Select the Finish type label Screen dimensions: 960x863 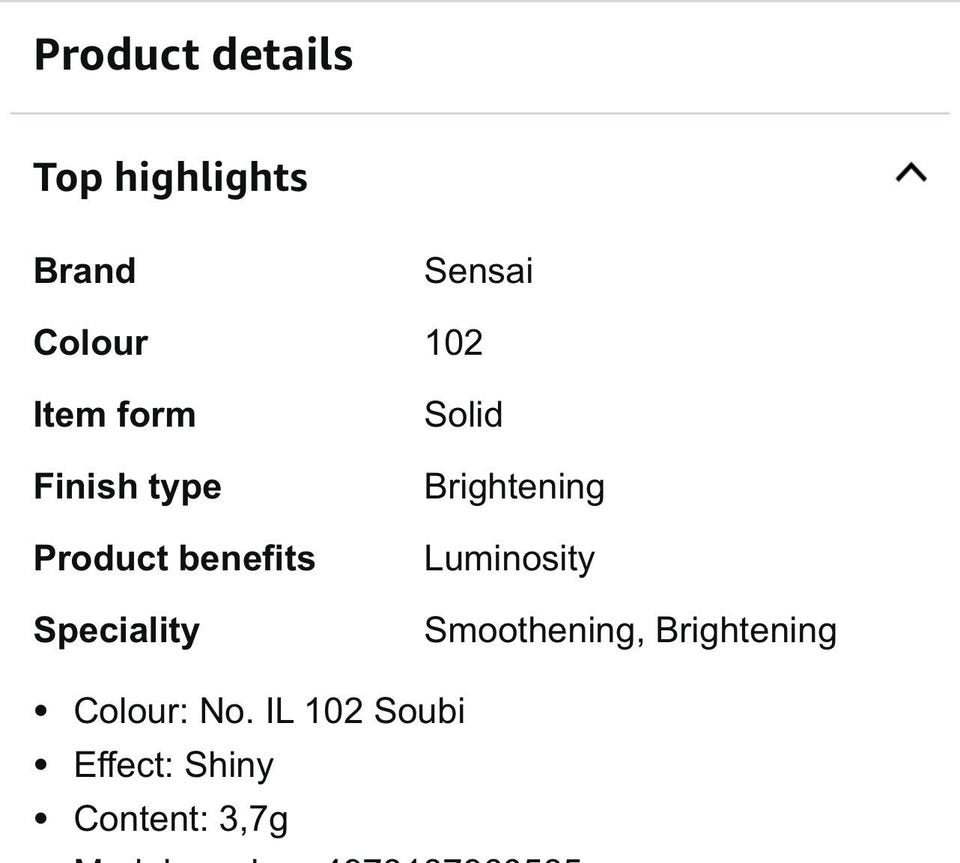(128, 487)
